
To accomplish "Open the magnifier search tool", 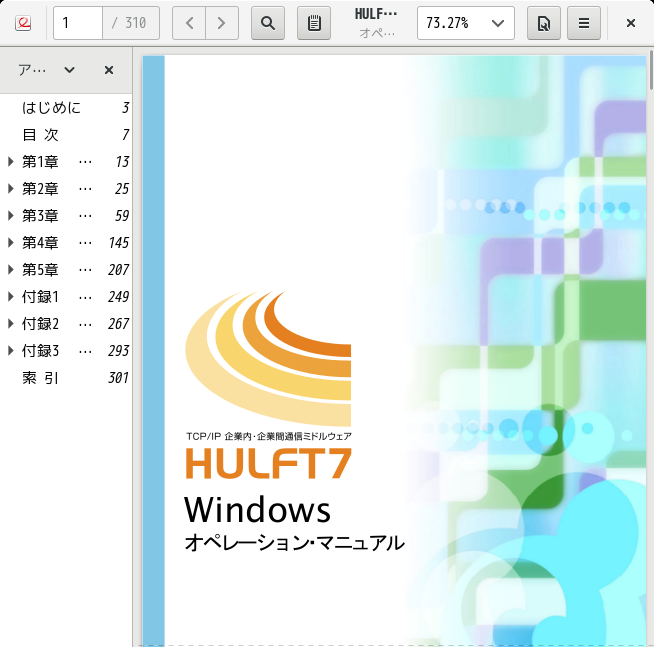I will click(268, 23).
